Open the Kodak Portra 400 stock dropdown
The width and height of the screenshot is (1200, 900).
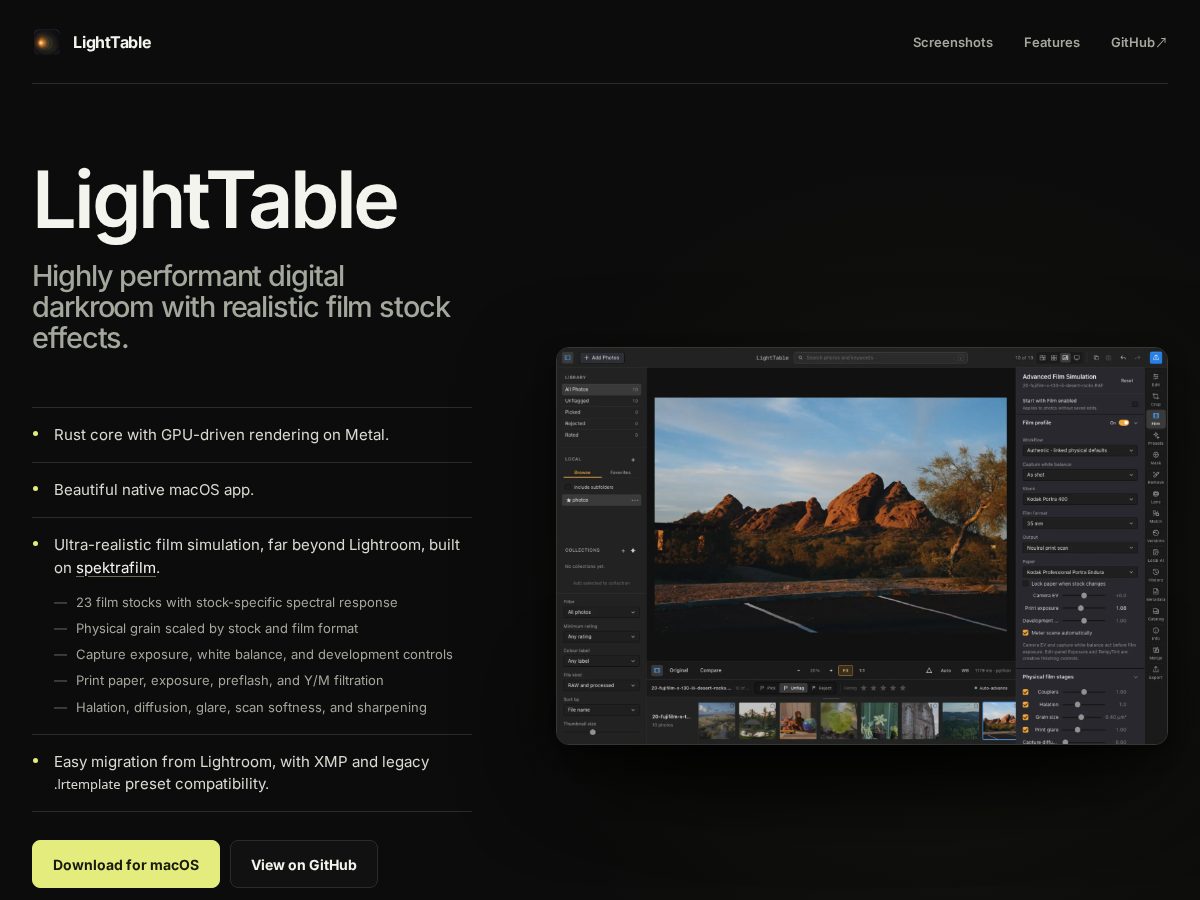pyautogui.click(x=1080, y=499)
